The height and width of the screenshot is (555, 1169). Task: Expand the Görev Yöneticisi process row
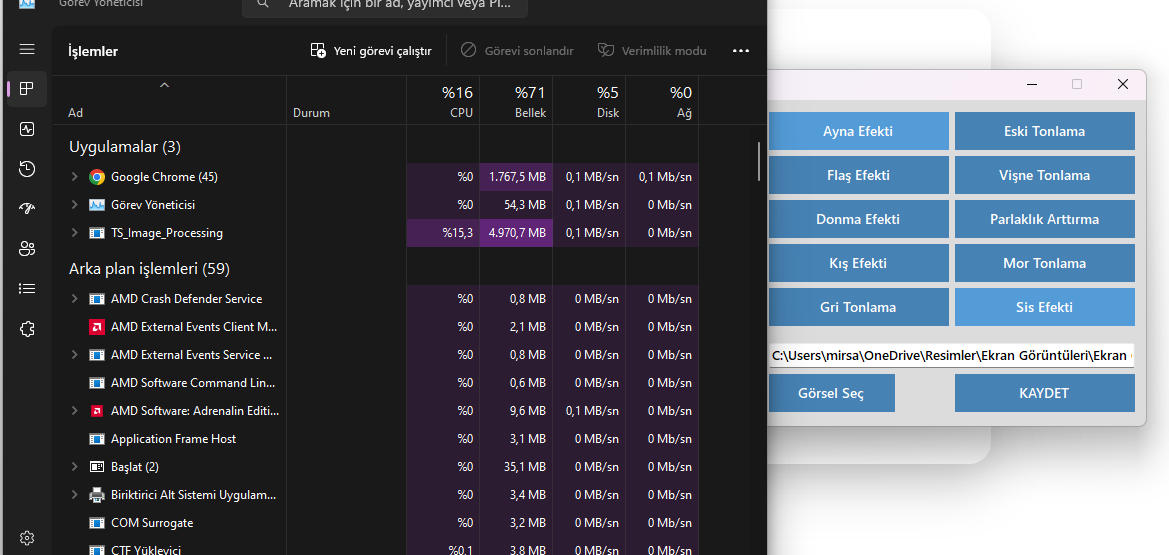(x=74, y=204)
